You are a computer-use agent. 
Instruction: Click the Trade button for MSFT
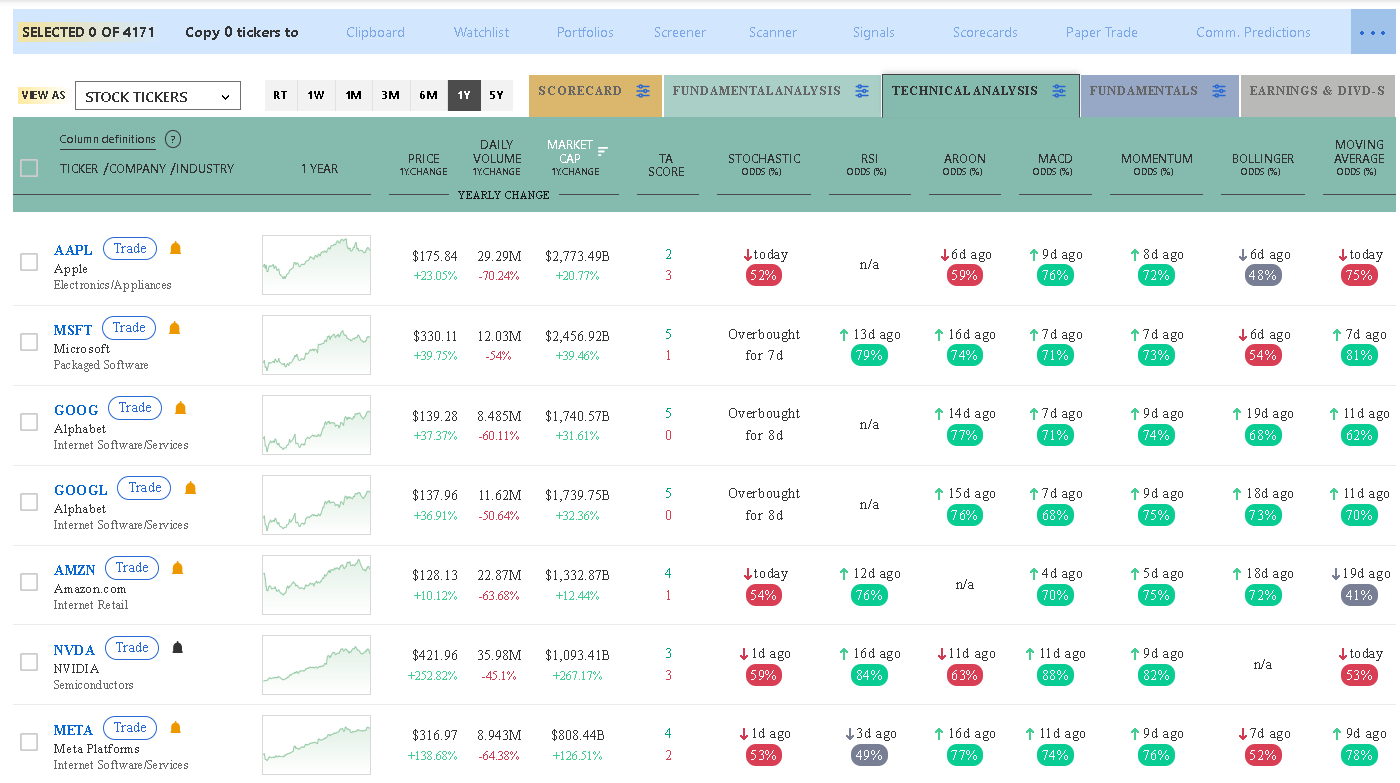pyautogui.click(x=129, y=328)
